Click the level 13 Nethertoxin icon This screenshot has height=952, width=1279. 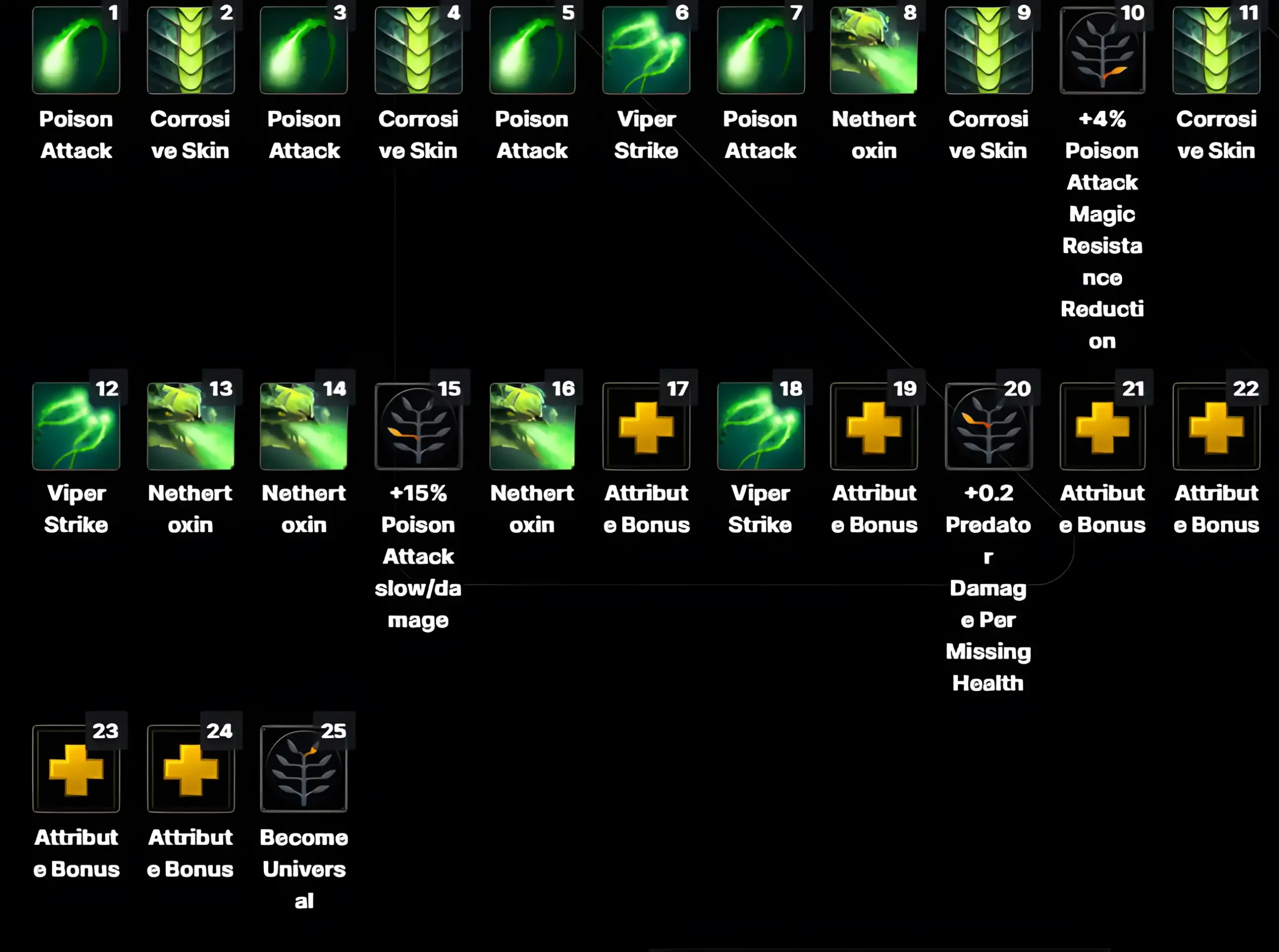click(191, 426)
